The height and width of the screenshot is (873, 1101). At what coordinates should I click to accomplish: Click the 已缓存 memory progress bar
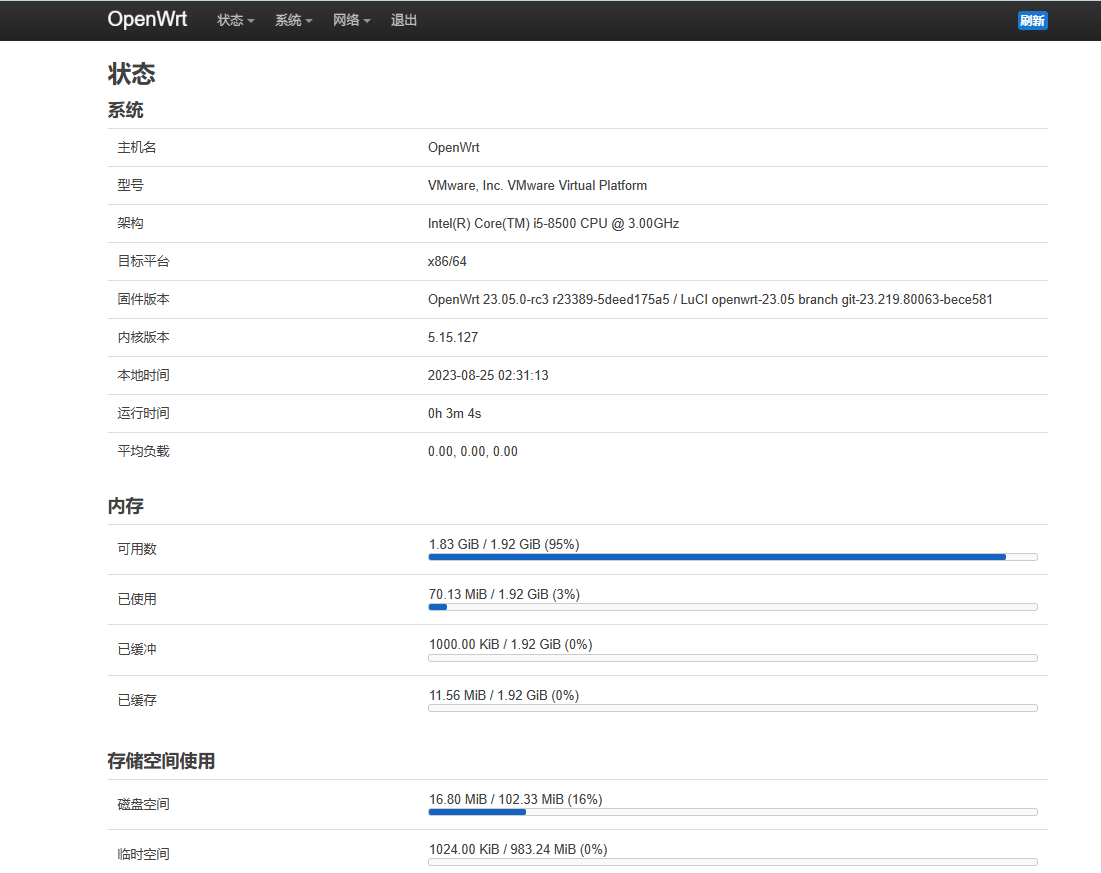732,708
